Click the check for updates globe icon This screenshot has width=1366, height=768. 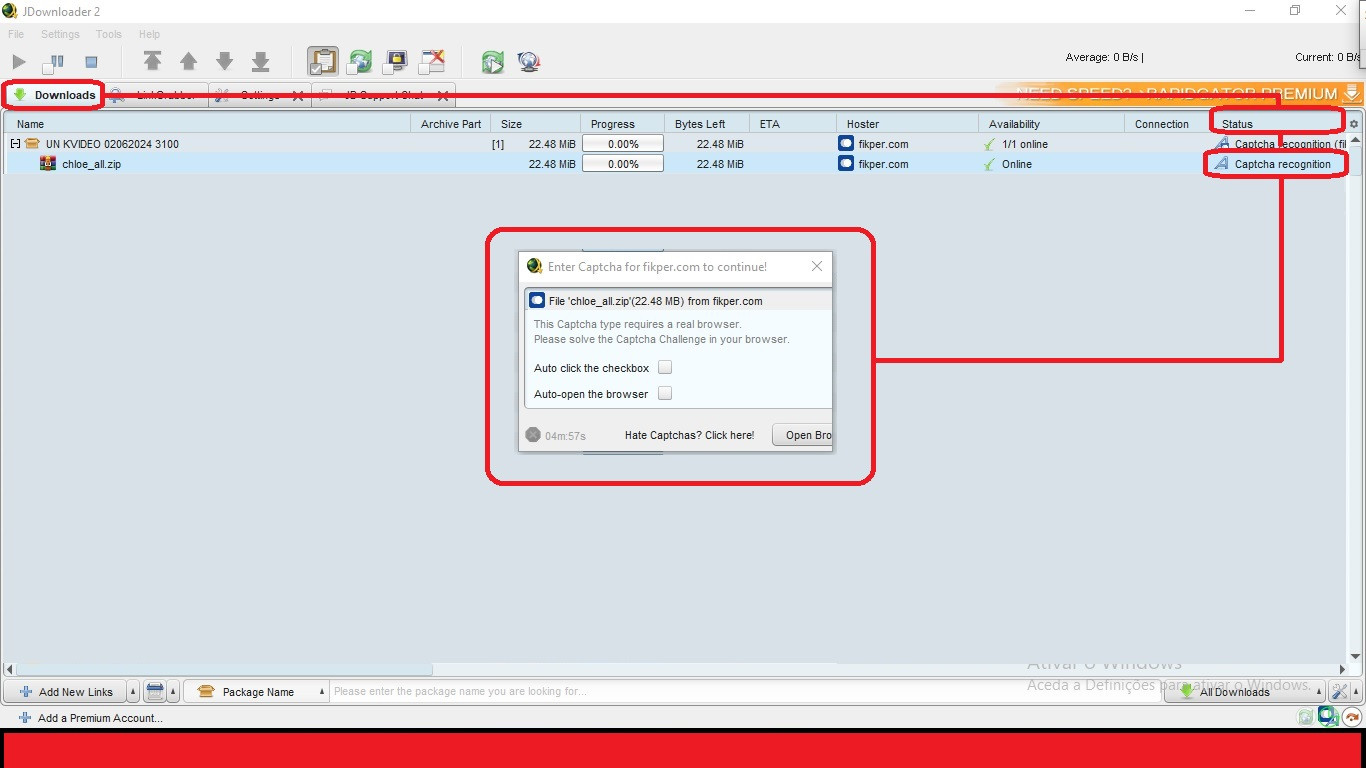(529, 62)
